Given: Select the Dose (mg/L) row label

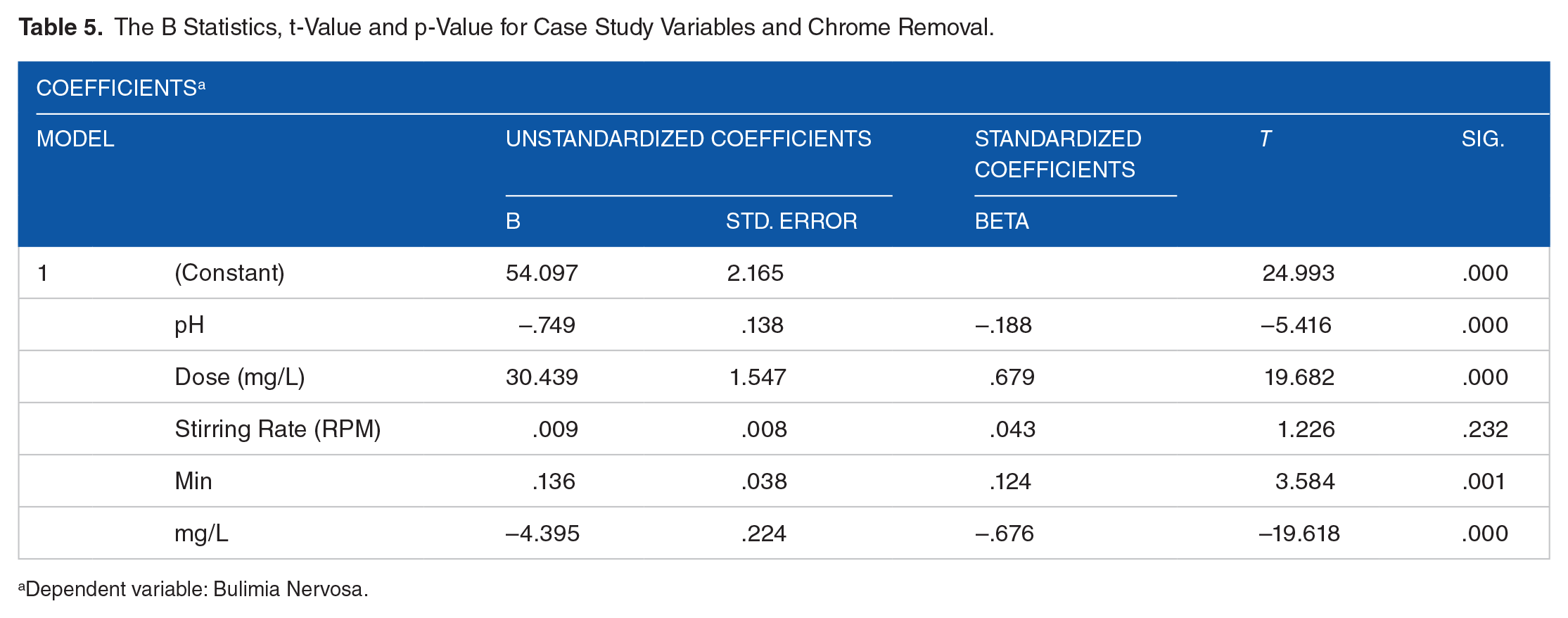Looking at the screenshot, I should [239, 377].
